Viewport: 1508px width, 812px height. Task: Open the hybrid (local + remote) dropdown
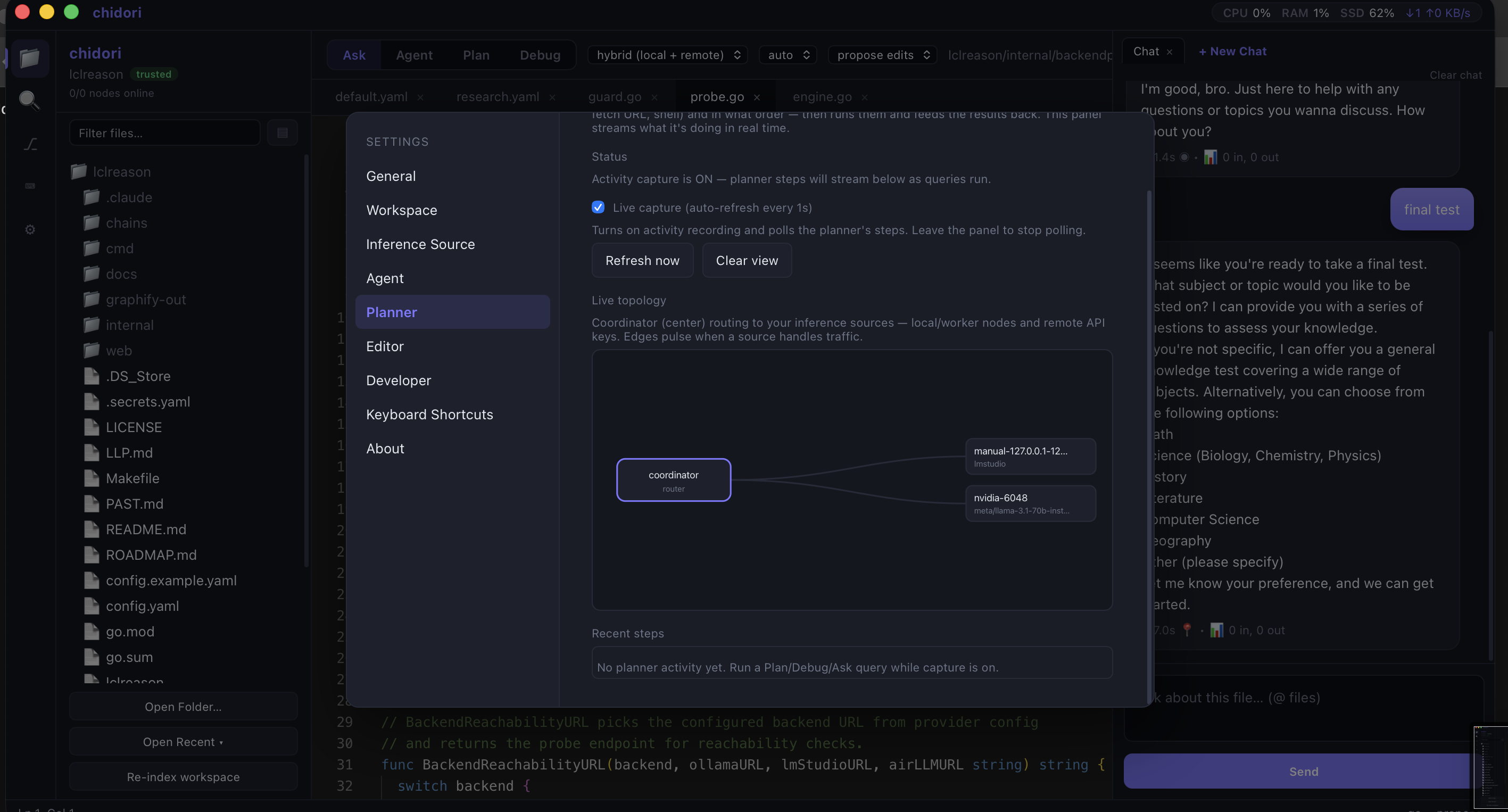[x=668, y=55]
